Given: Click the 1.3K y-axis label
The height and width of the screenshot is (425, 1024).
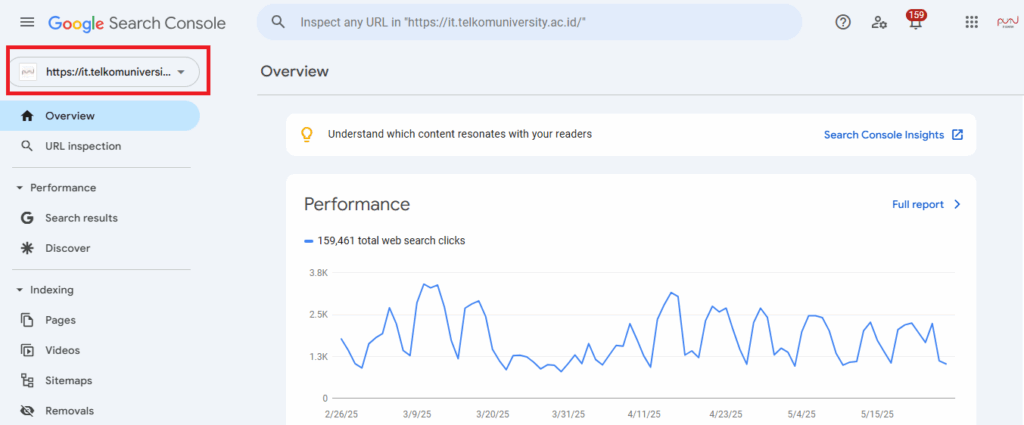Looking at the screenshot, I should tap(318, 356).
